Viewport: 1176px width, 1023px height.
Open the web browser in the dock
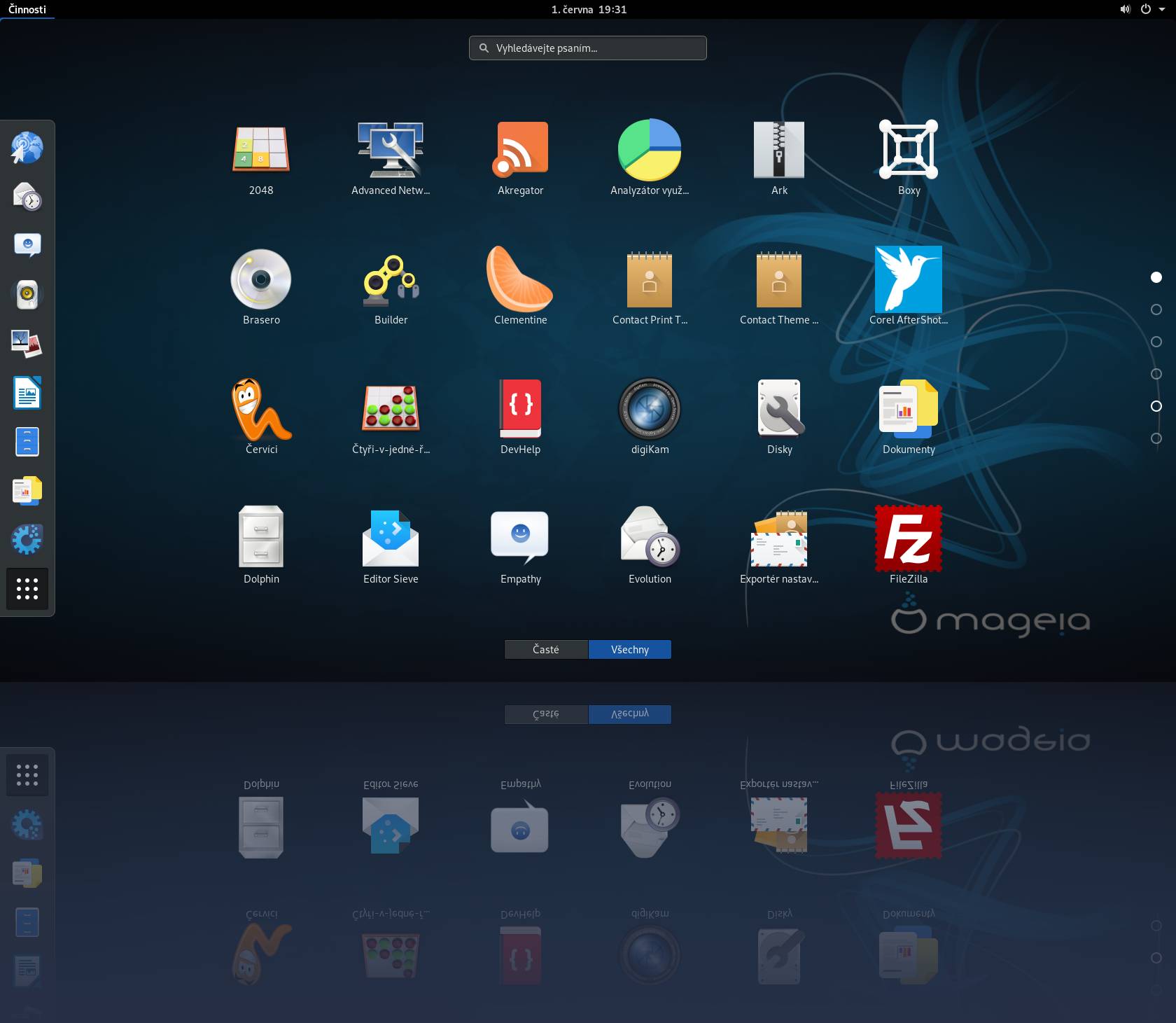27,148
